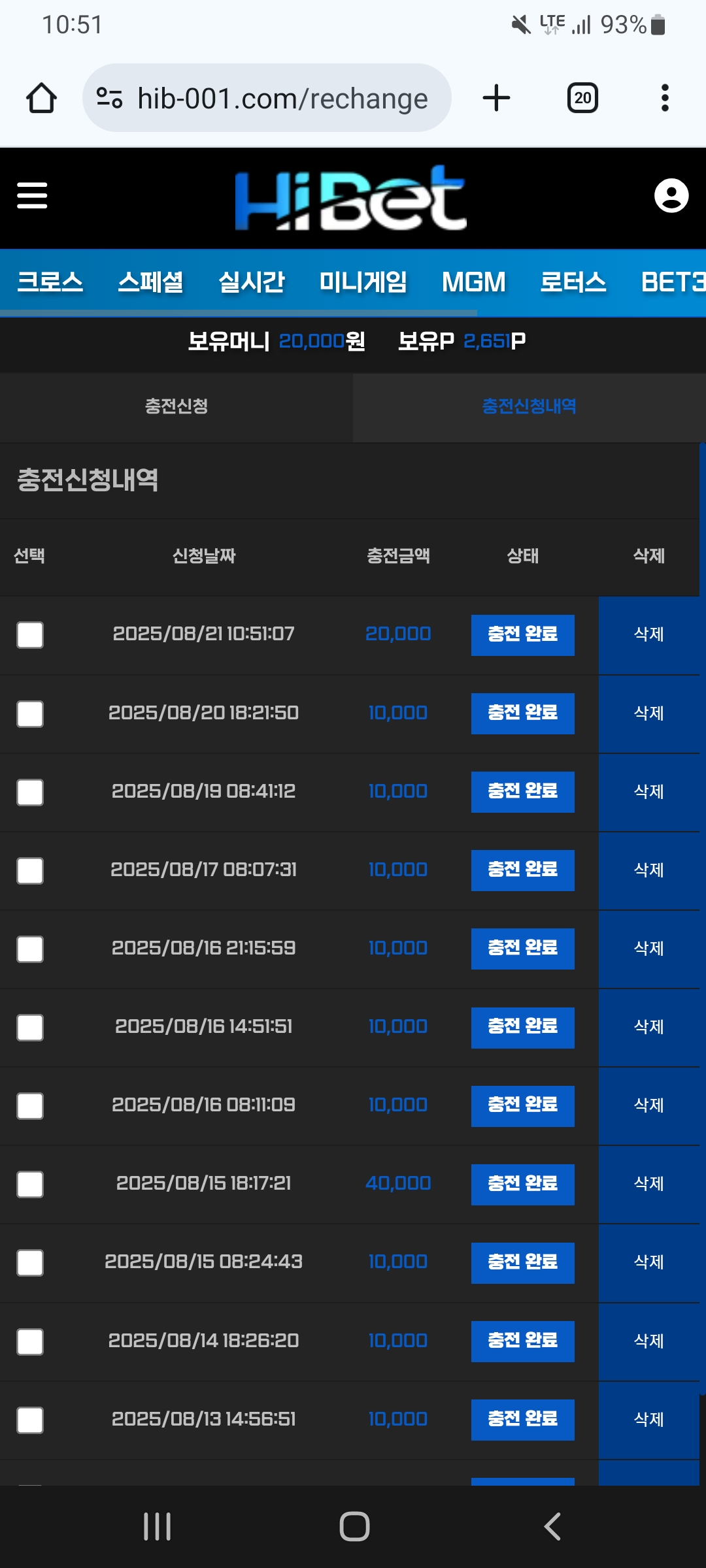Open the 미니게임 menu item
This screenshot has height=1568, width=706.
pyautogui.click(x=363, y=282)
